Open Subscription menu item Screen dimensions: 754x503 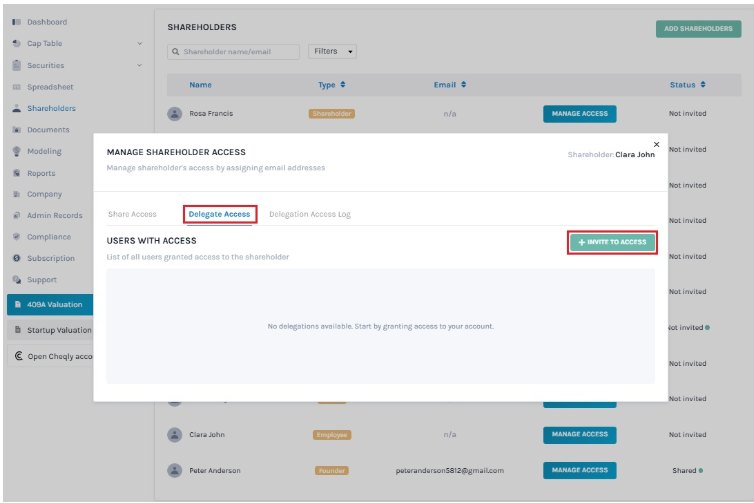tap(50, 258)
